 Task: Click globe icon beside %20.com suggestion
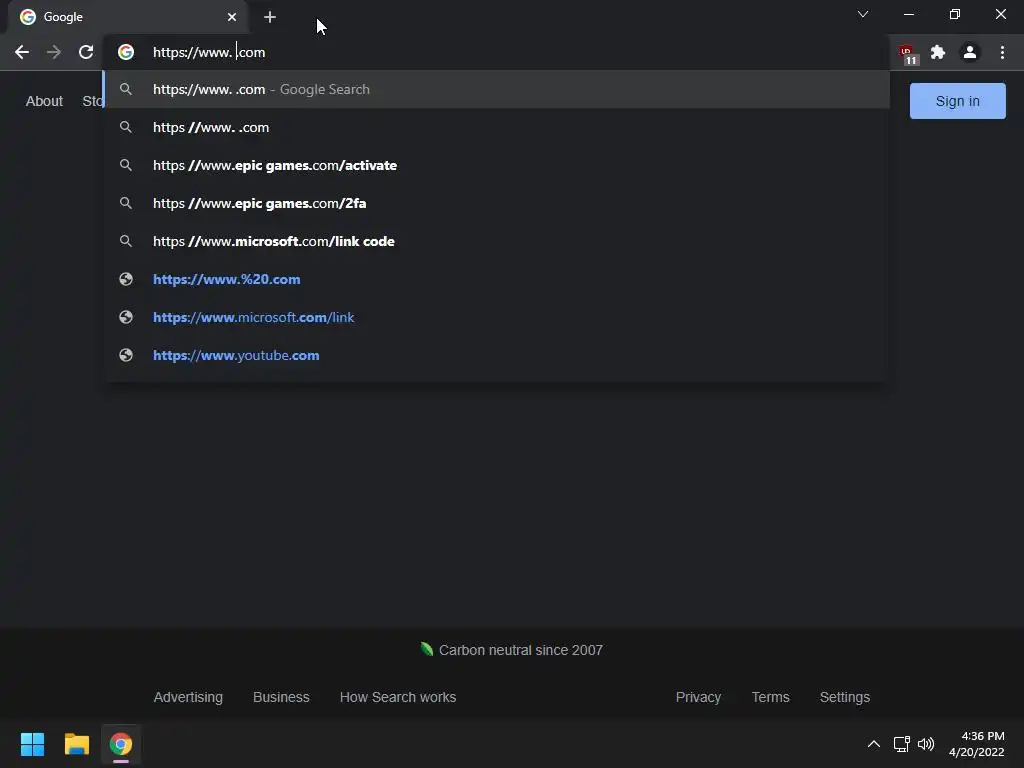coord(126,279)
